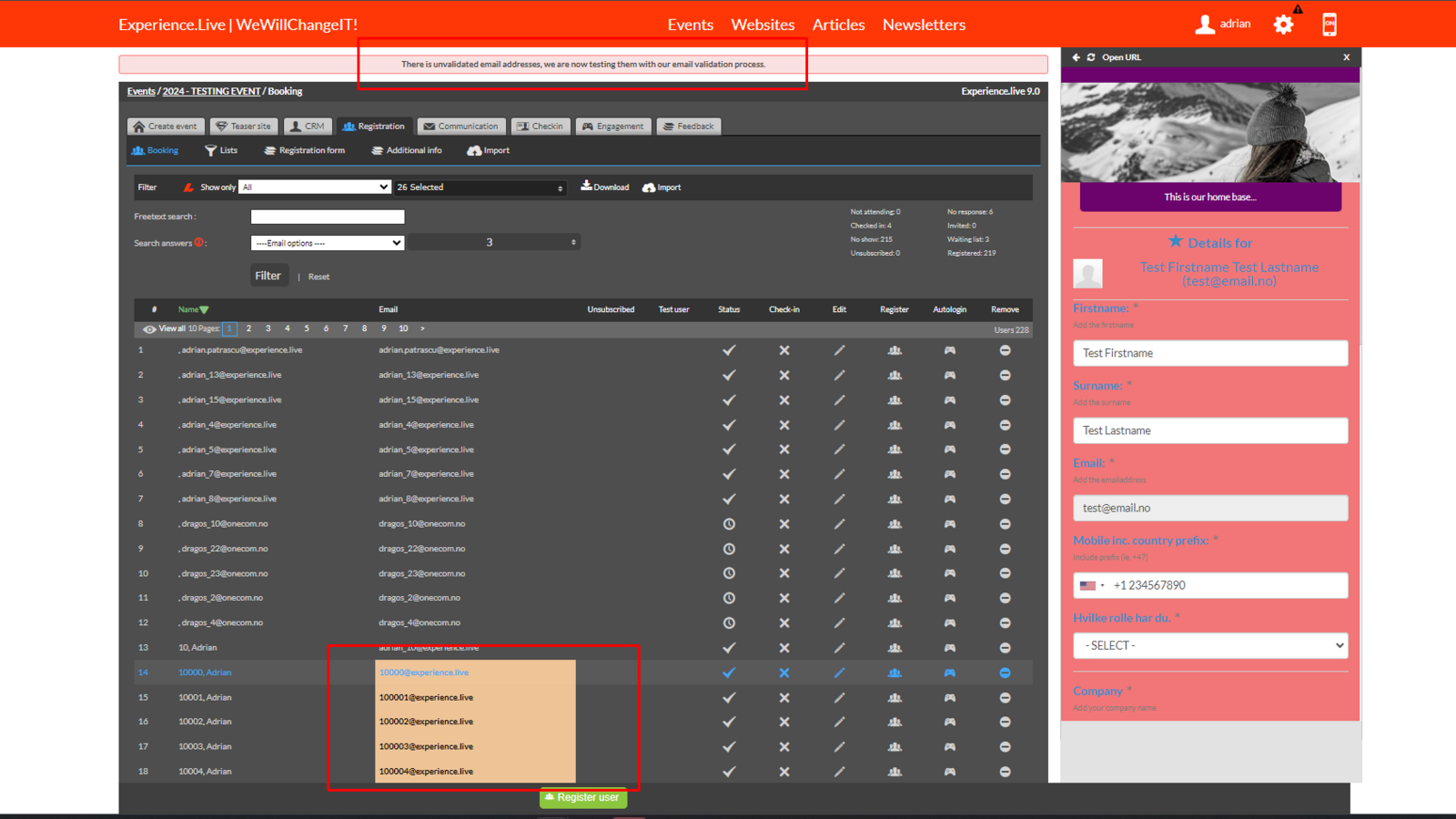Open the Email options dropdown
Viewport: 1456px width, 819px height.
click(328, 243)
